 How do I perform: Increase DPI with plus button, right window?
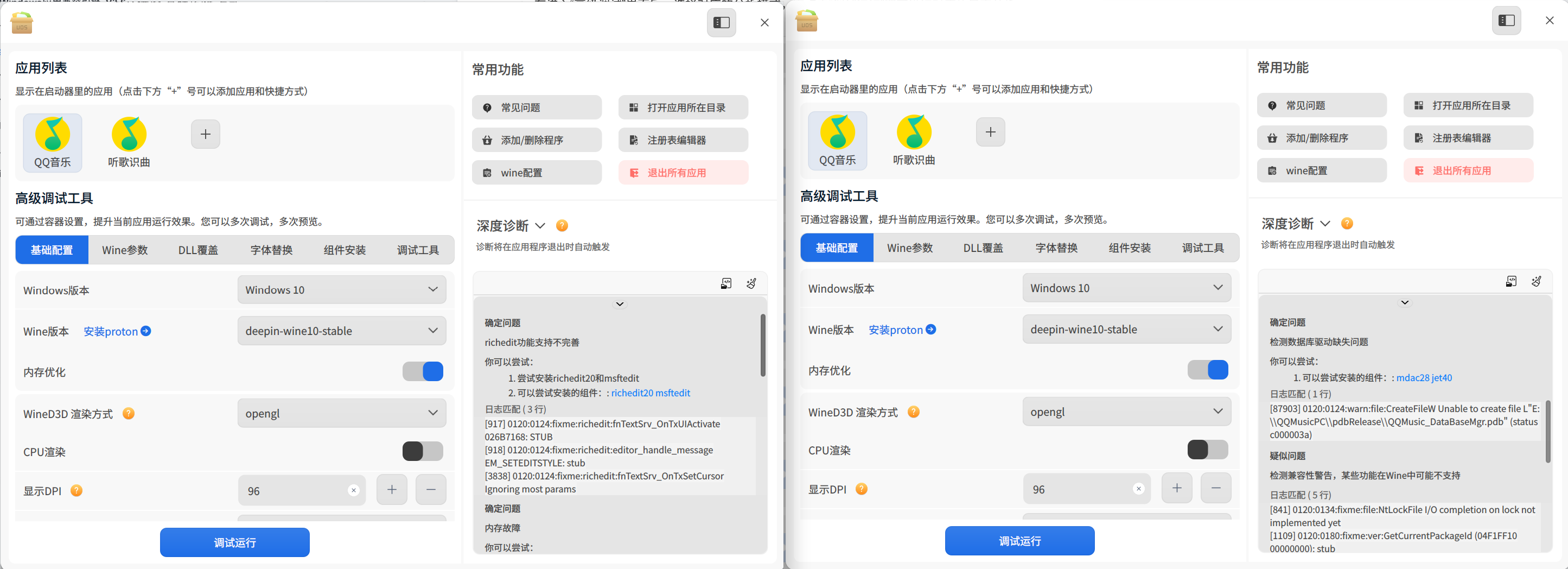1177,488
